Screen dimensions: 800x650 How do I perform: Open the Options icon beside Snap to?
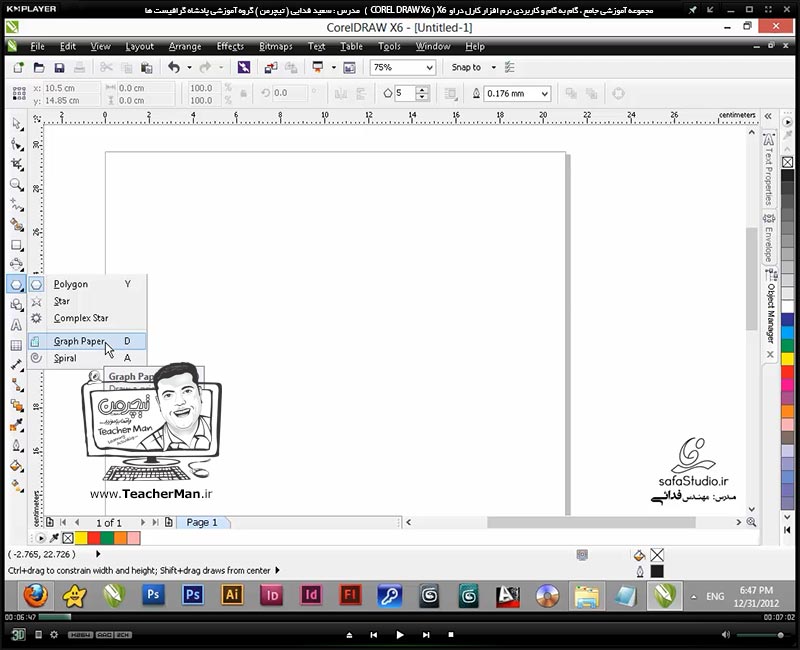(x=509, y=67)
